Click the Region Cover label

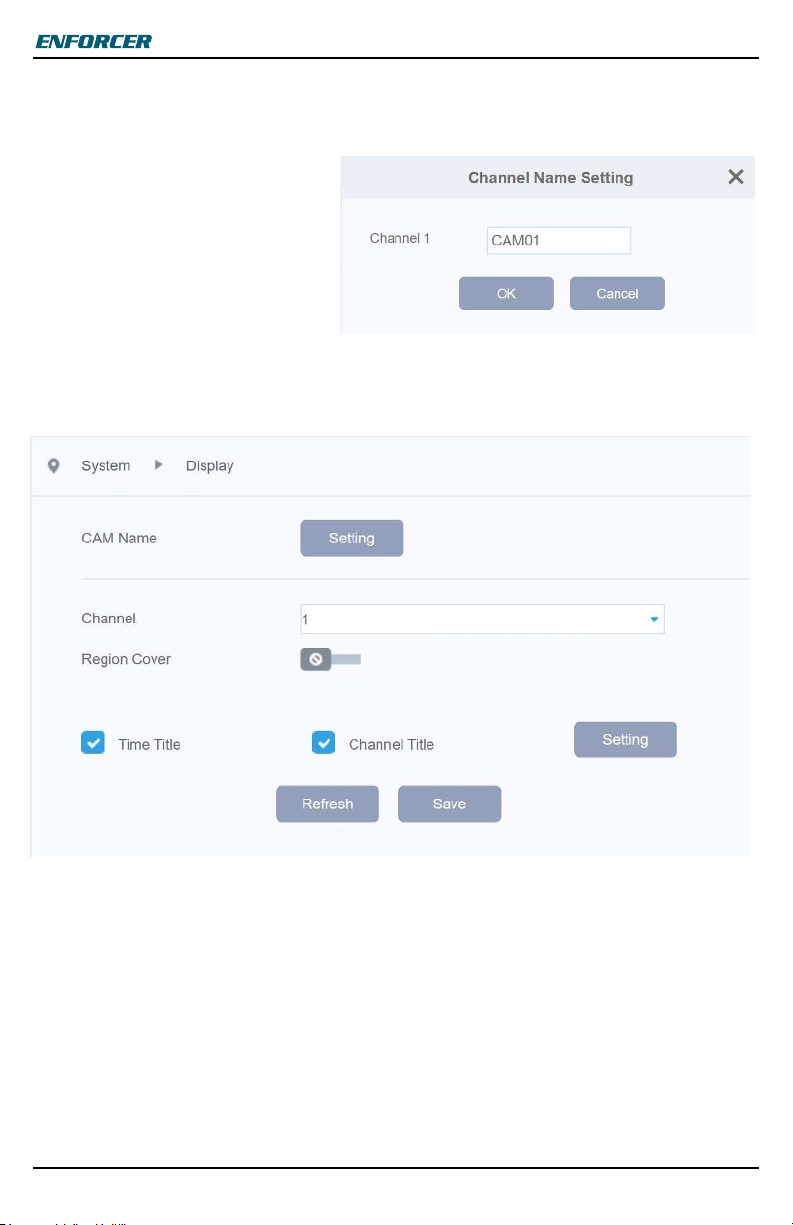(126, 660)
